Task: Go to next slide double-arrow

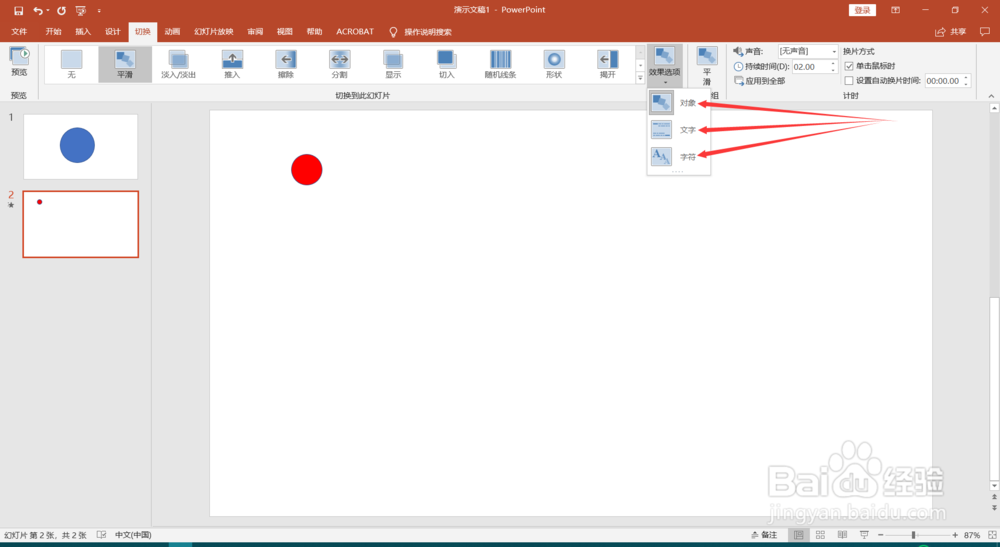Action: [x=994, y=507]
